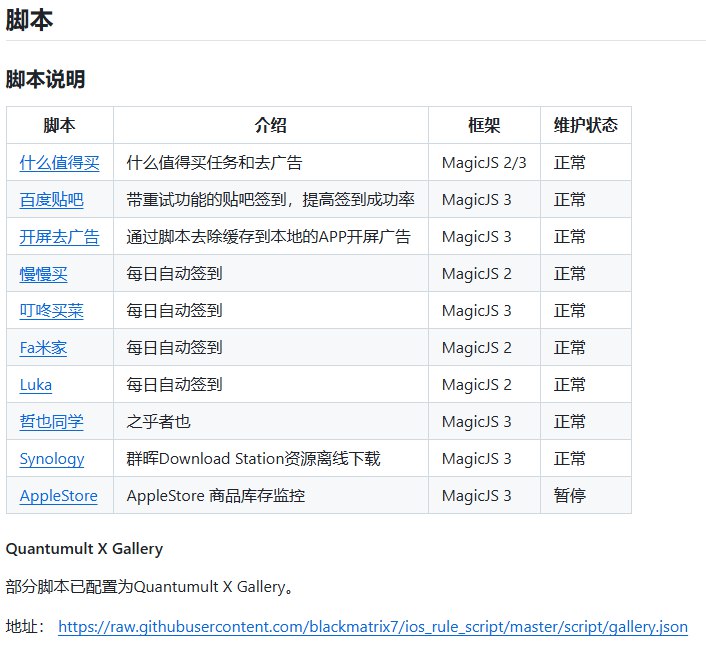This screenshot has height=649, width=706.
Task: Open the gallery.json raw GitHub URL
Action: click(373, 627)
